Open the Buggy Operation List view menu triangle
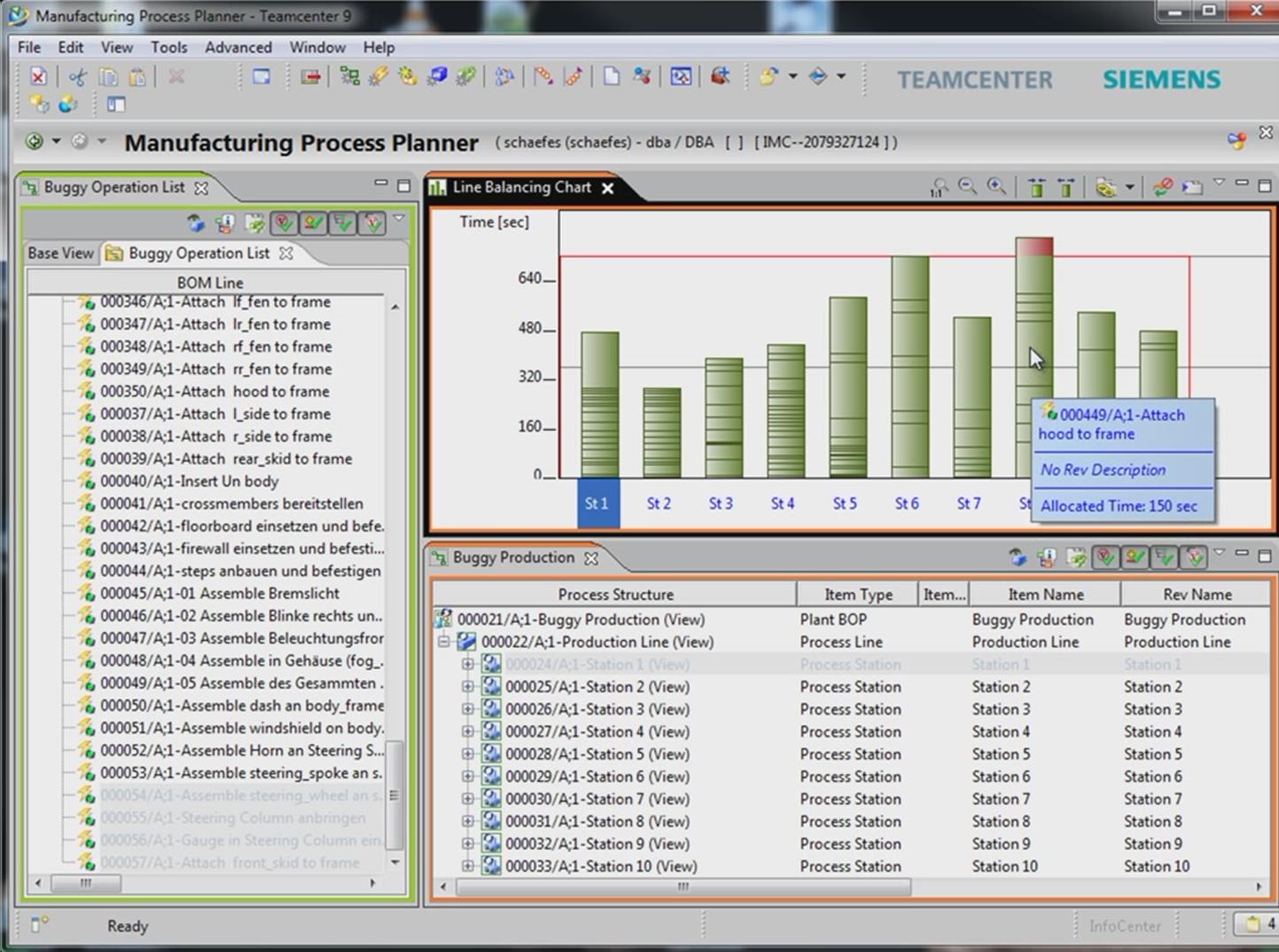Image resolution: width=1279 pixels, height=952 pixels. point(399,218)
